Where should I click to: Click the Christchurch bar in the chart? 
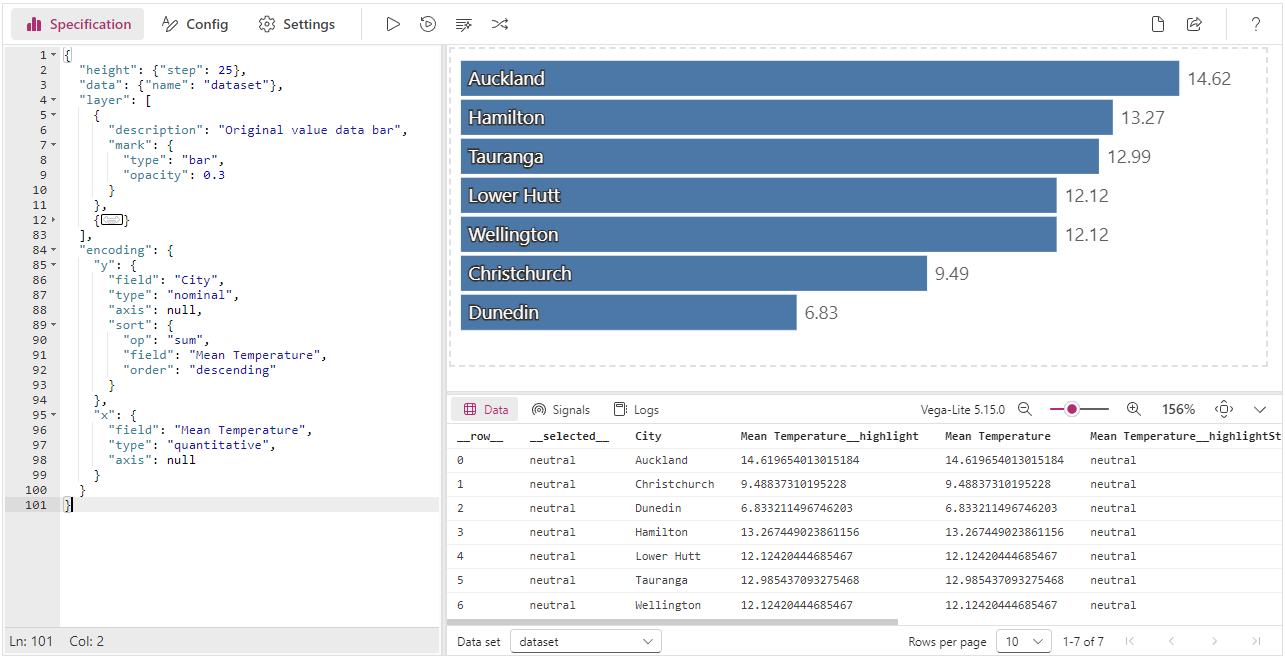click(694, 273)
